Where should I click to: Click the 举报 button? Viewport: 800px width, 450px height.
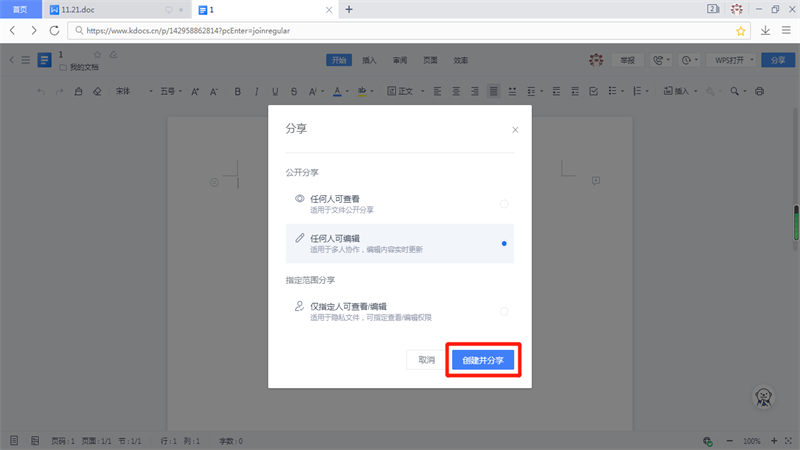point(627,60)
